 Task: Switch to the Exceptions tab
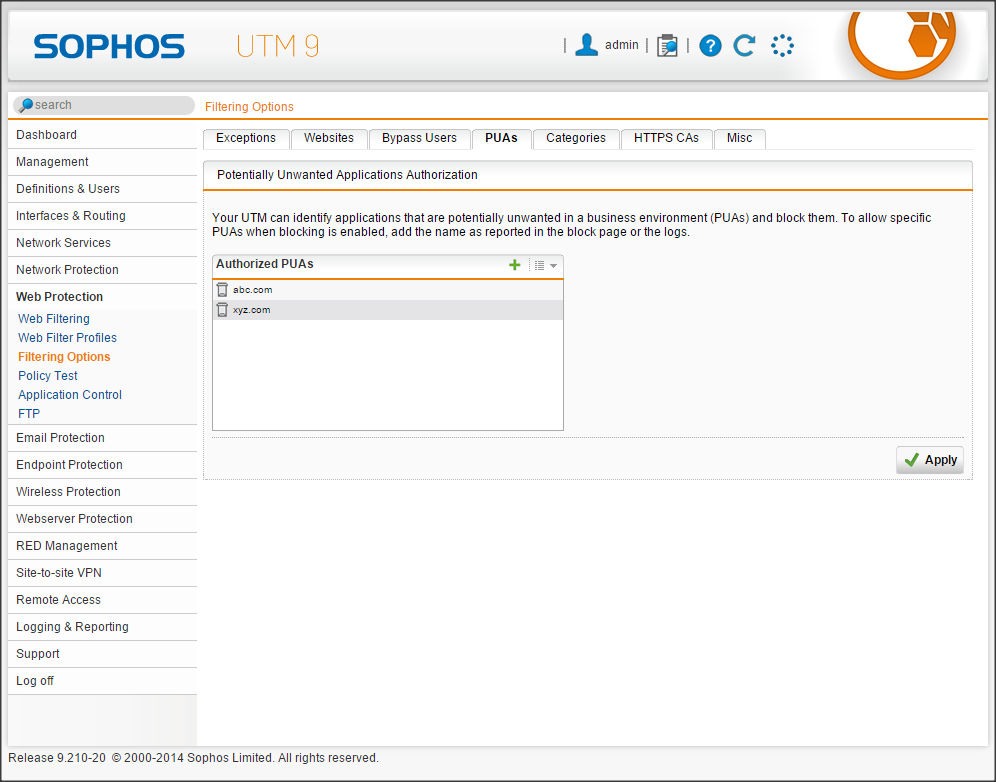[x=245, y=138]
